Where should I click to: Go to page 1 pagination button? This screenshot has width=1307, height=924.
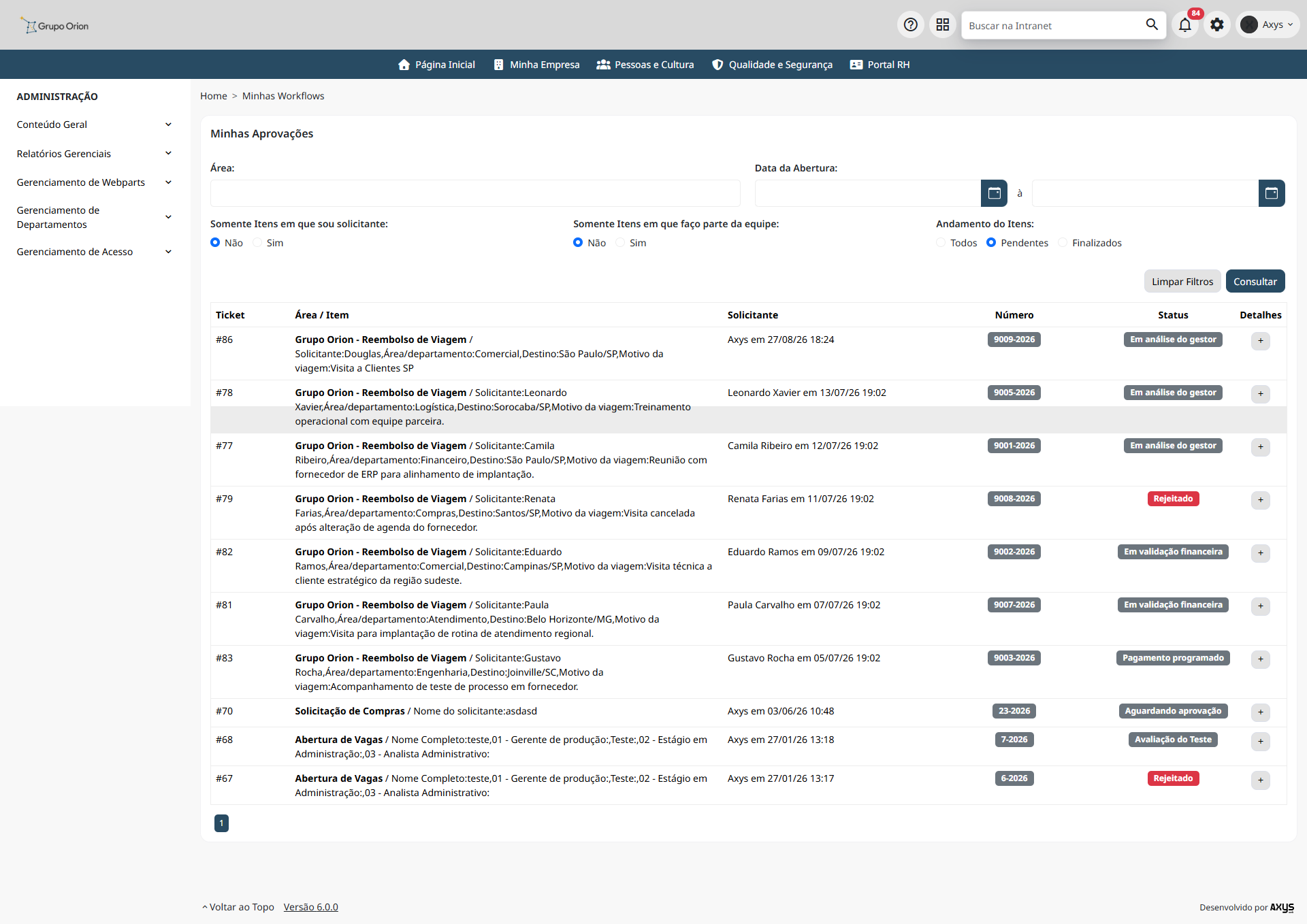click(x=221, y=823)
